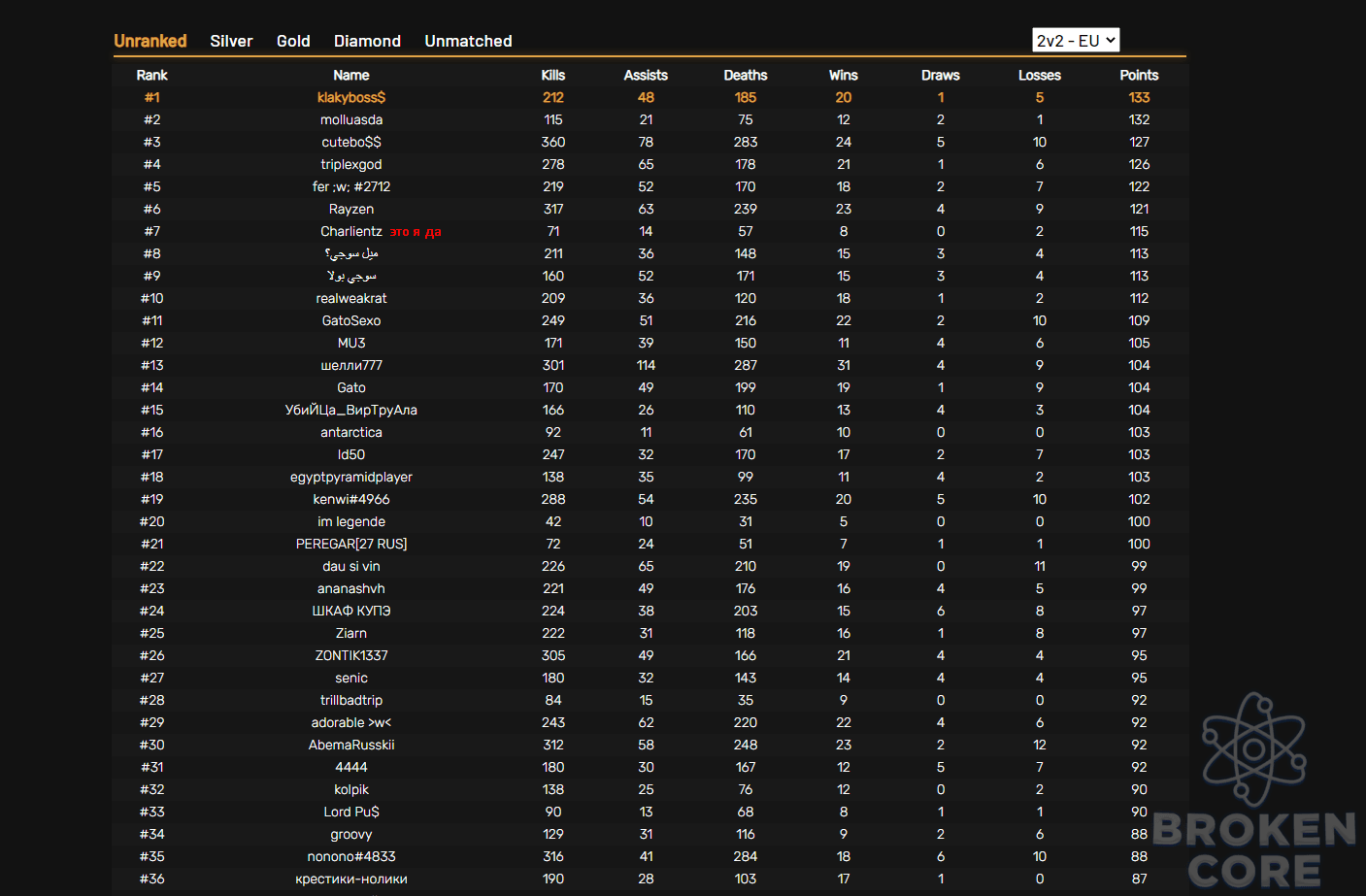
Task: Click player name Charlientz
Action: 351,231
